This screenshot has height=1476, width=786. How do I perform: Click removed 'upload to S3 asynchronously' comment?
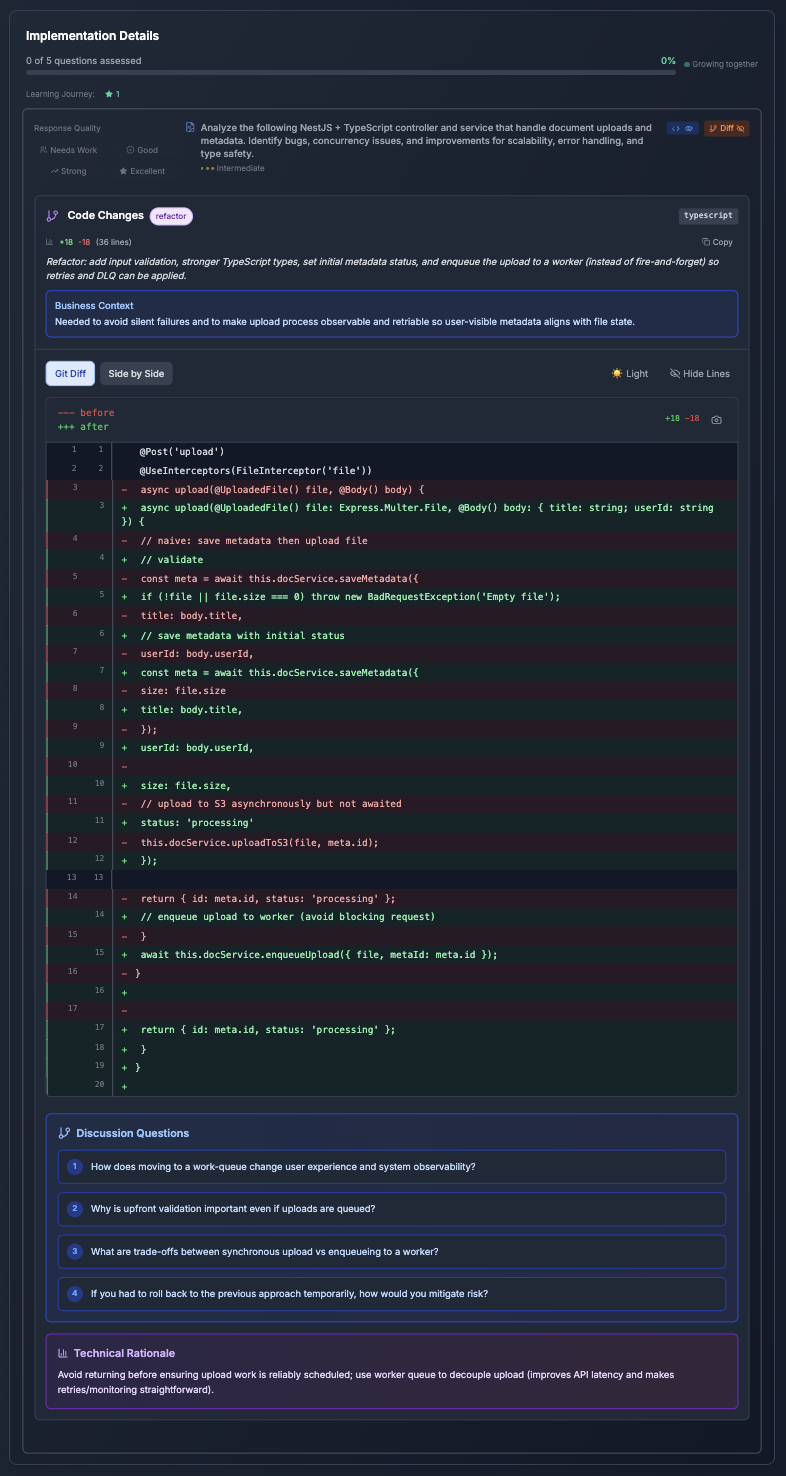[x=392, y=803]
